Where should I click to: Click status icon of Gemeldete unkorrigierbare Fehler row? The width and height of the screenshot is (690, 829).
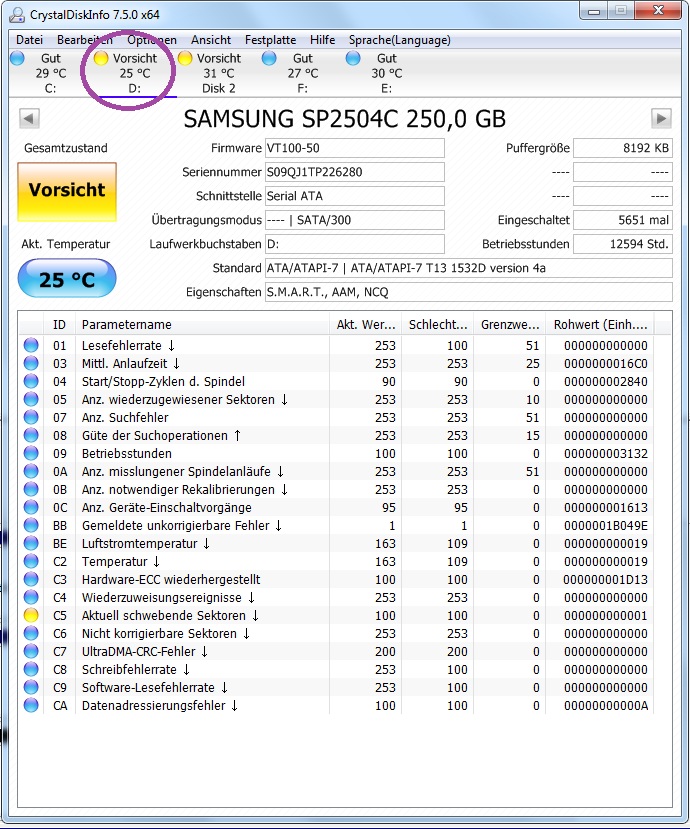pyautogui.click(x=31, y=525)
